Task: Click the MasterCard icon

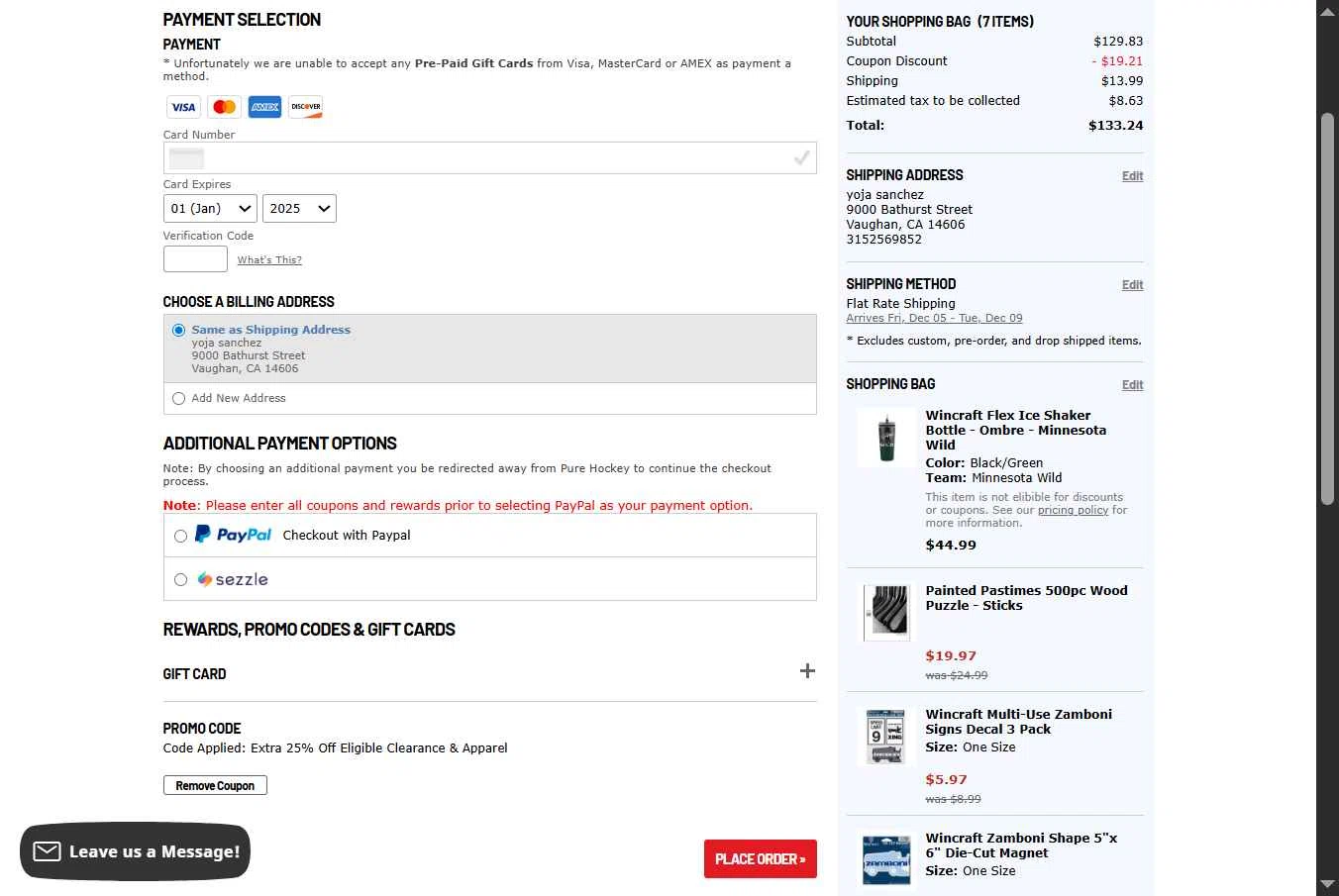Action: pyautogui.click(x=224, y=107)
